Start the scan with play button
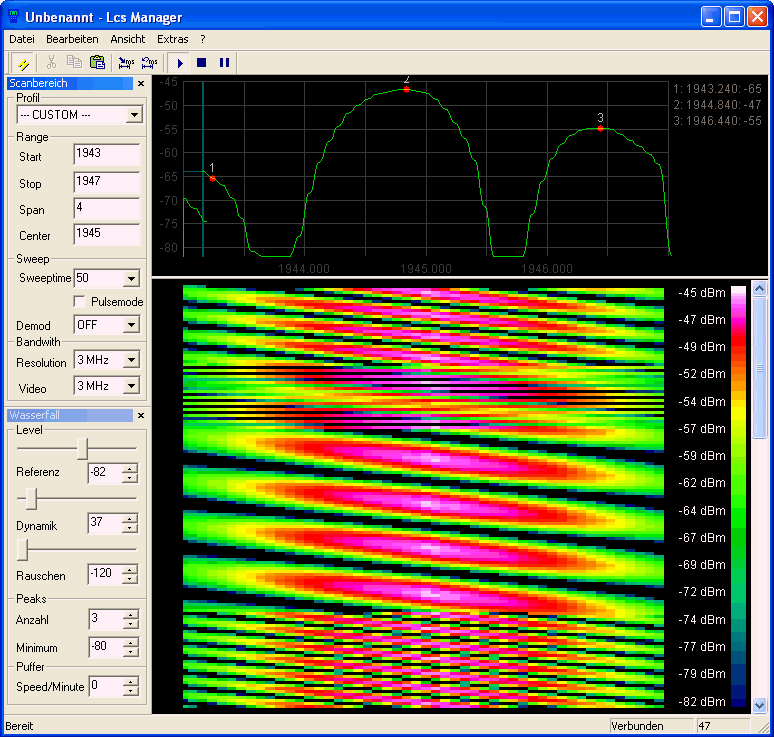Image resolution: width=774 pixels, height=737 pixels. pyautogui.click(x=181, y=62)
